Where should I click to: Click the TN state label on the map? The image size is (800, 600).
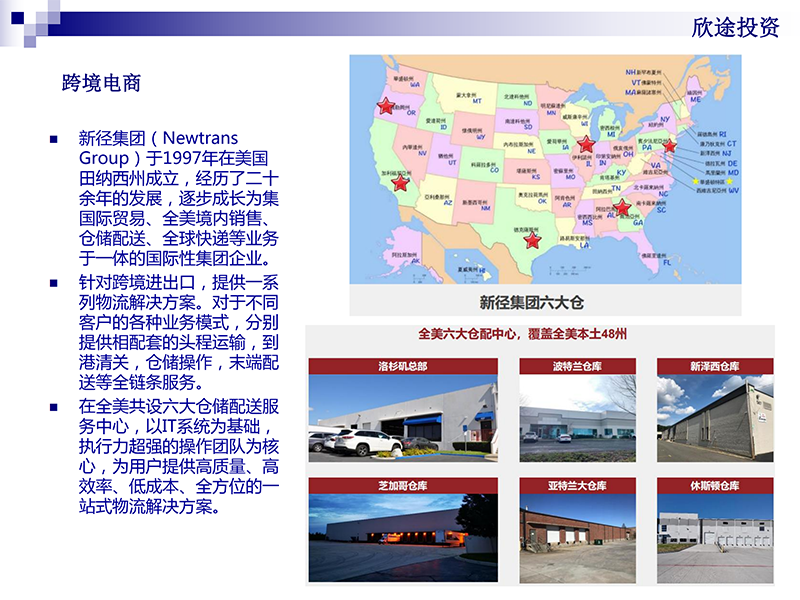click(616, 188)
